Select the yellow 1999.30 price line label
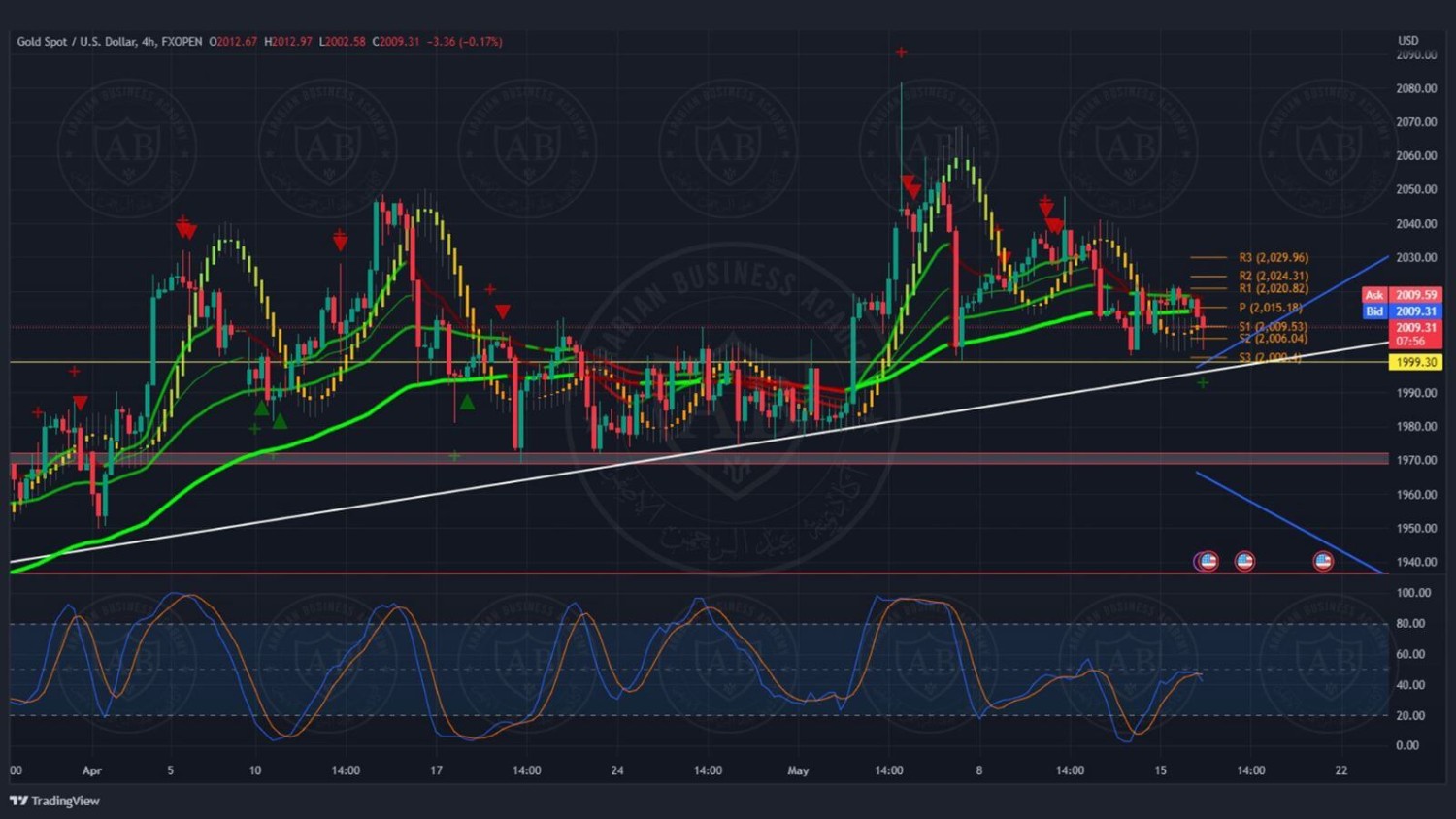The height and width of the screenshot is (819, 1456). tap(1416, 362)
